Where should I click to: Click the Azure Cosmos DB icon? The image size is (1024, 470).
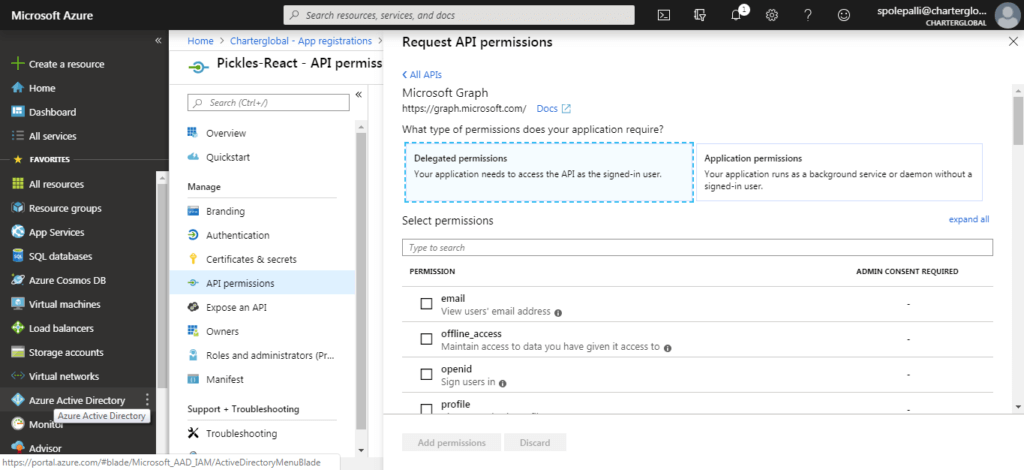(18, 280)
